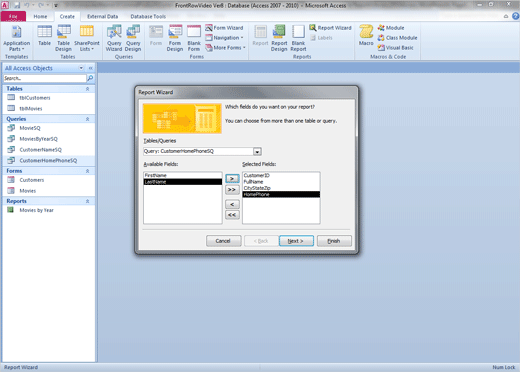Create a new Table
The image size is (520, 372).
click(x=44, y=36)
